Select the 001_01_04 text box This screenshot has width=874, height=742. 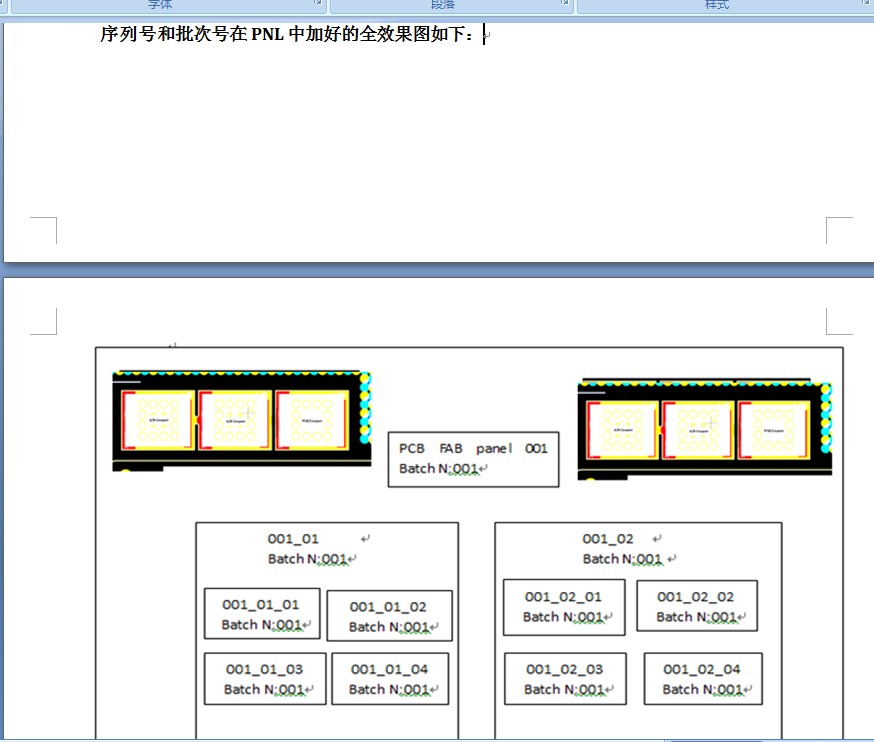[x=390, y=679]
